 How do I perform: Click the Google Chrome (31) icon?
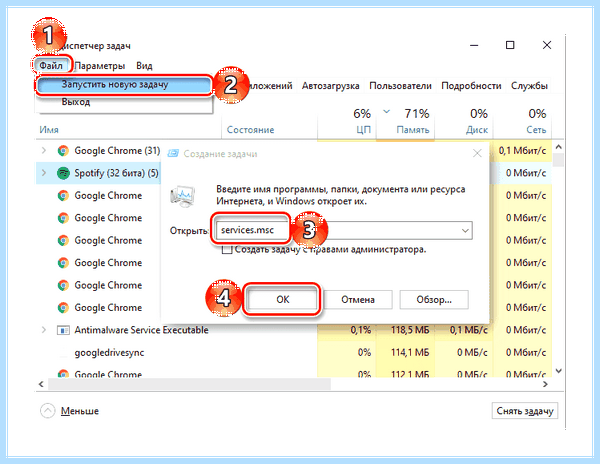[63, 151]
